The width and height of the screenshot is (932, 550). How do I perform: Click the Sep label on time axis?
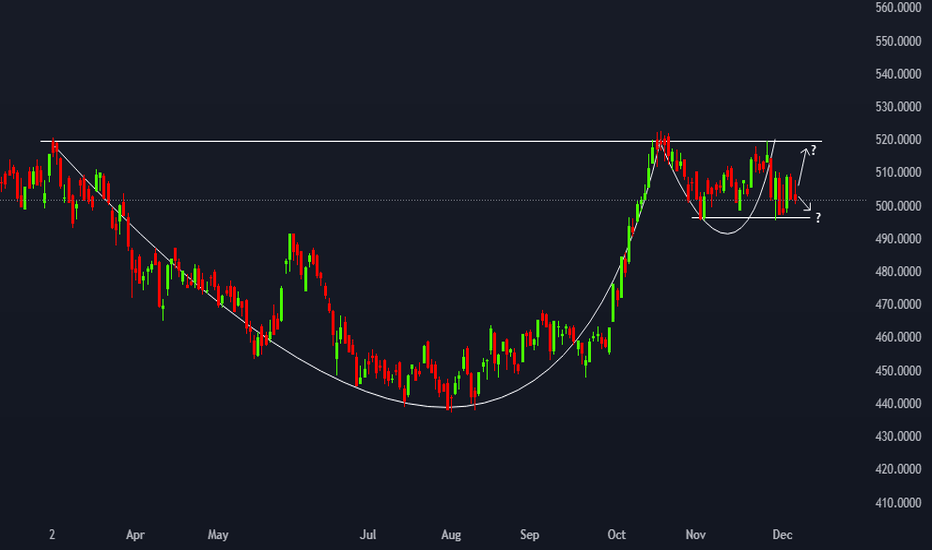point(530,535)
